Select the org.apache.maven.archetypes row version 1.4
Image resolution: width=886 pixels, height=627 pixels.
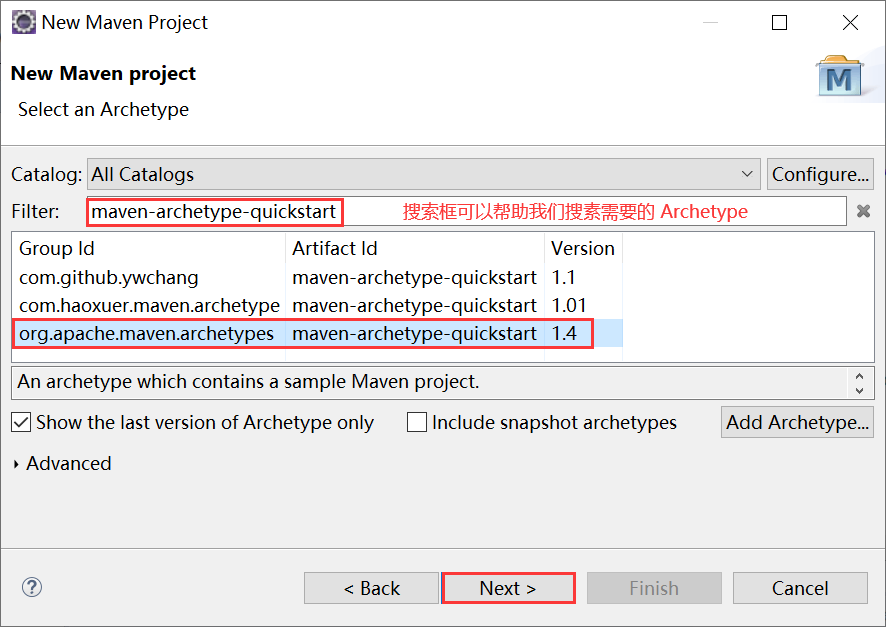coord(300,333)
